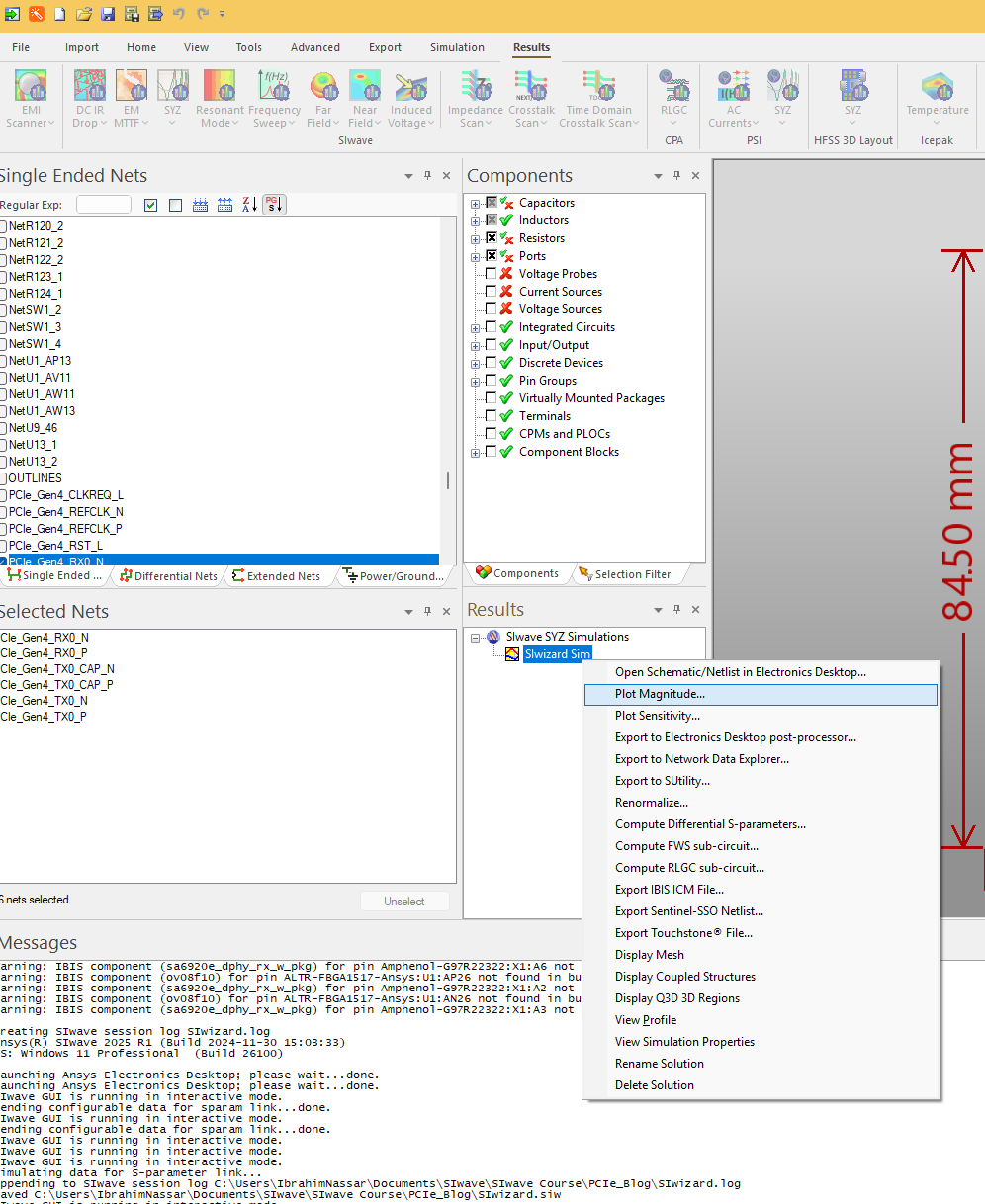Uncheck the Ports checkbox in Components

click(x=490, y=255)
